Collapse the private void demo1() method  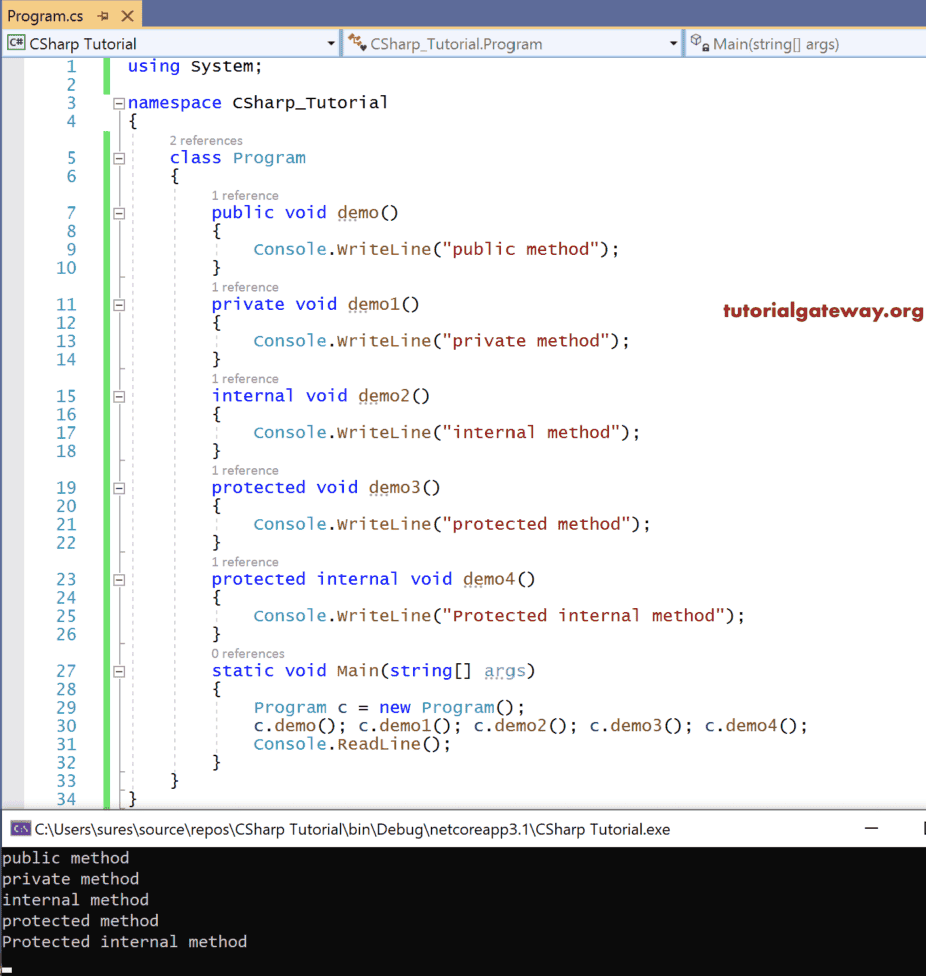click(x=119, y=305)
